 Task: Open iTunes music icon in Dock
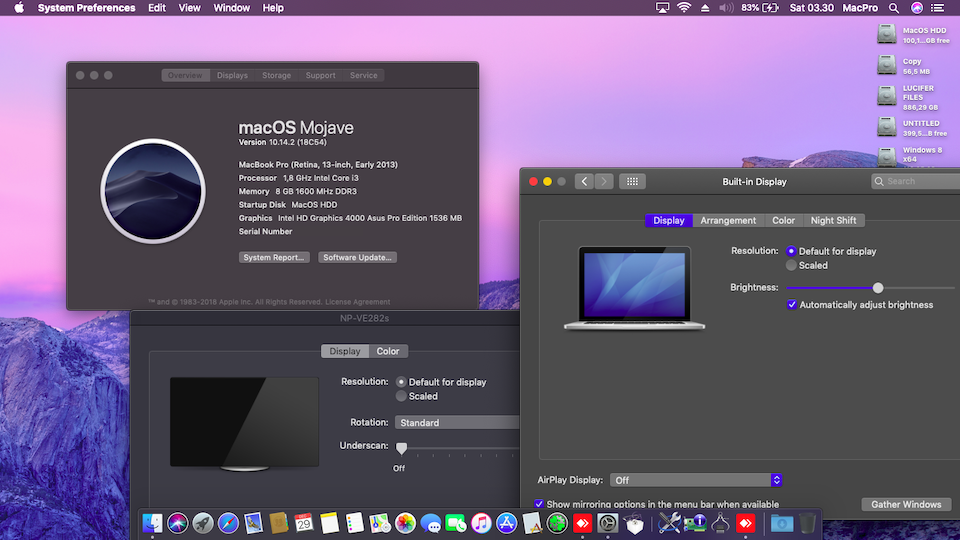coord(481,523)
